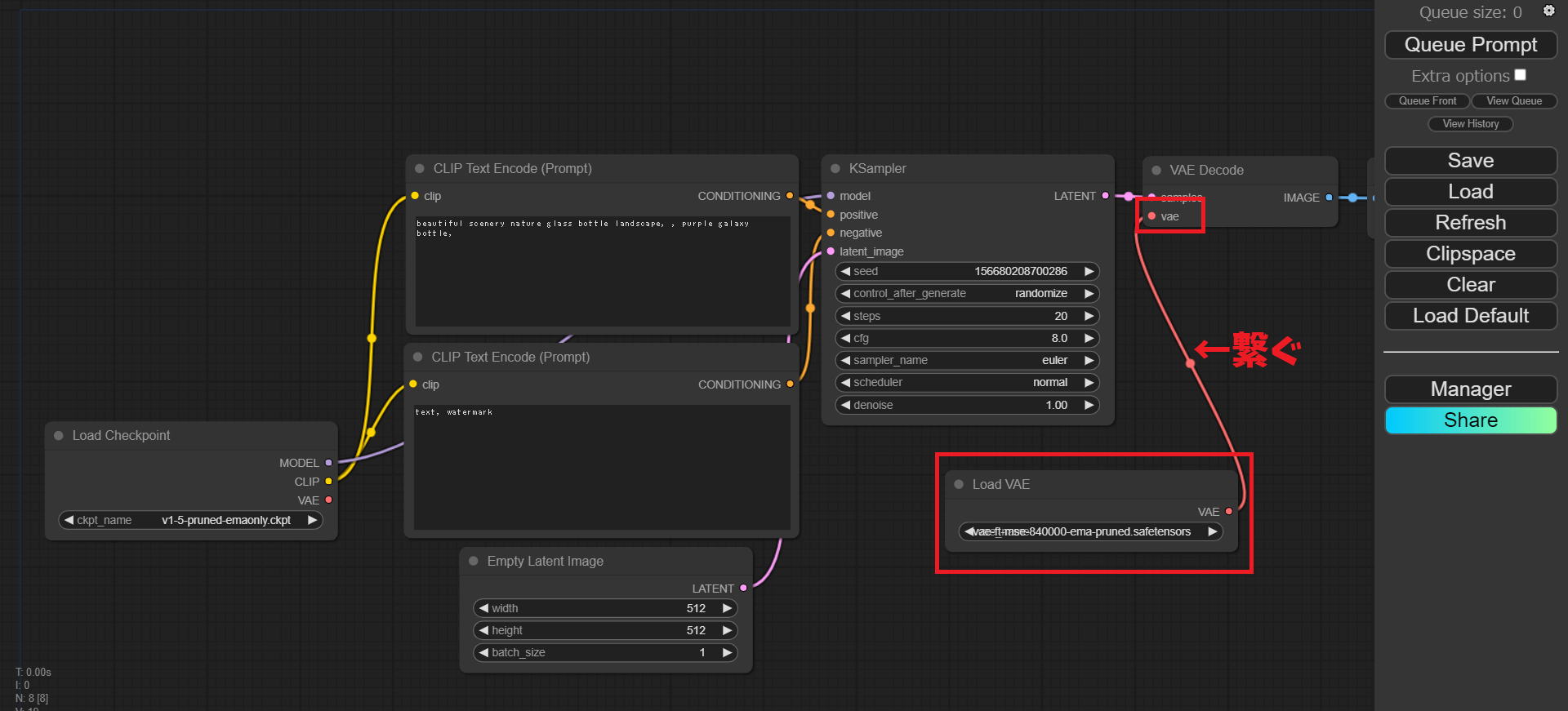Viewport: 1568px width, 711px height.
Task: Toggle control_after_generate randomize option
Action: pyautogui.click(x=968, y=293)
